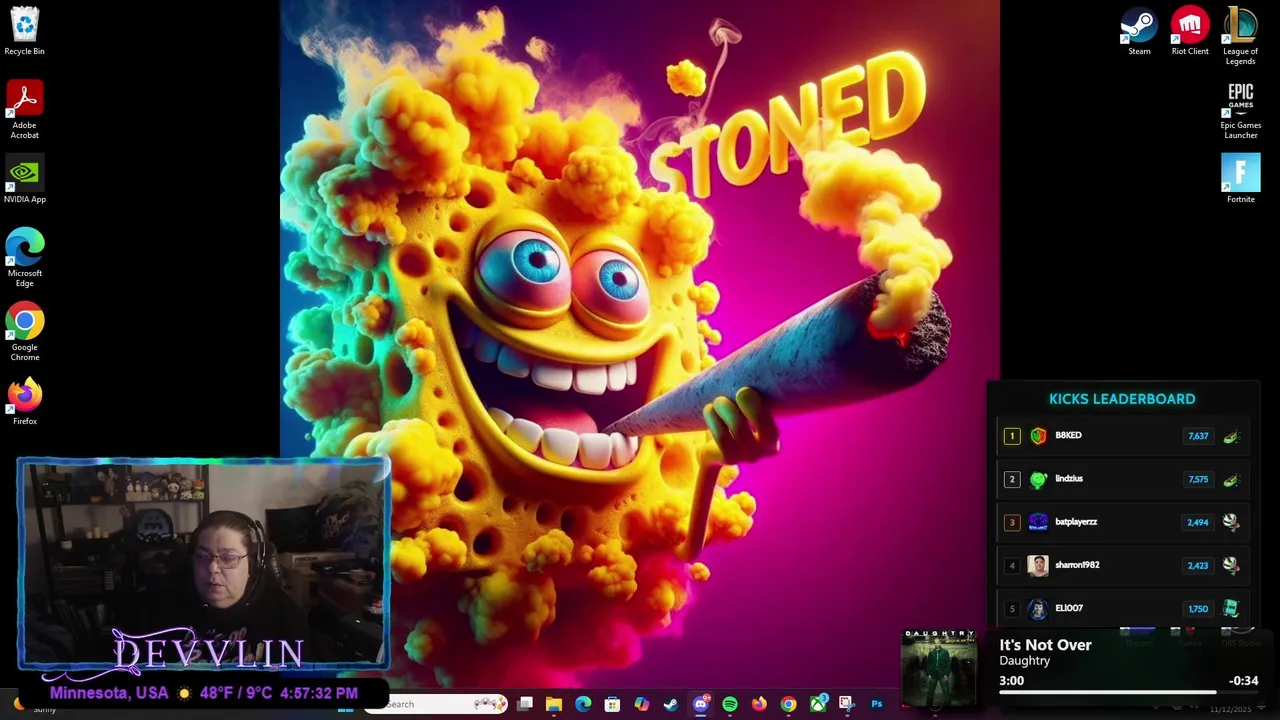Open Firefox from the taskbar
The image size is (1280, 720).
click(x=759, y=704)
